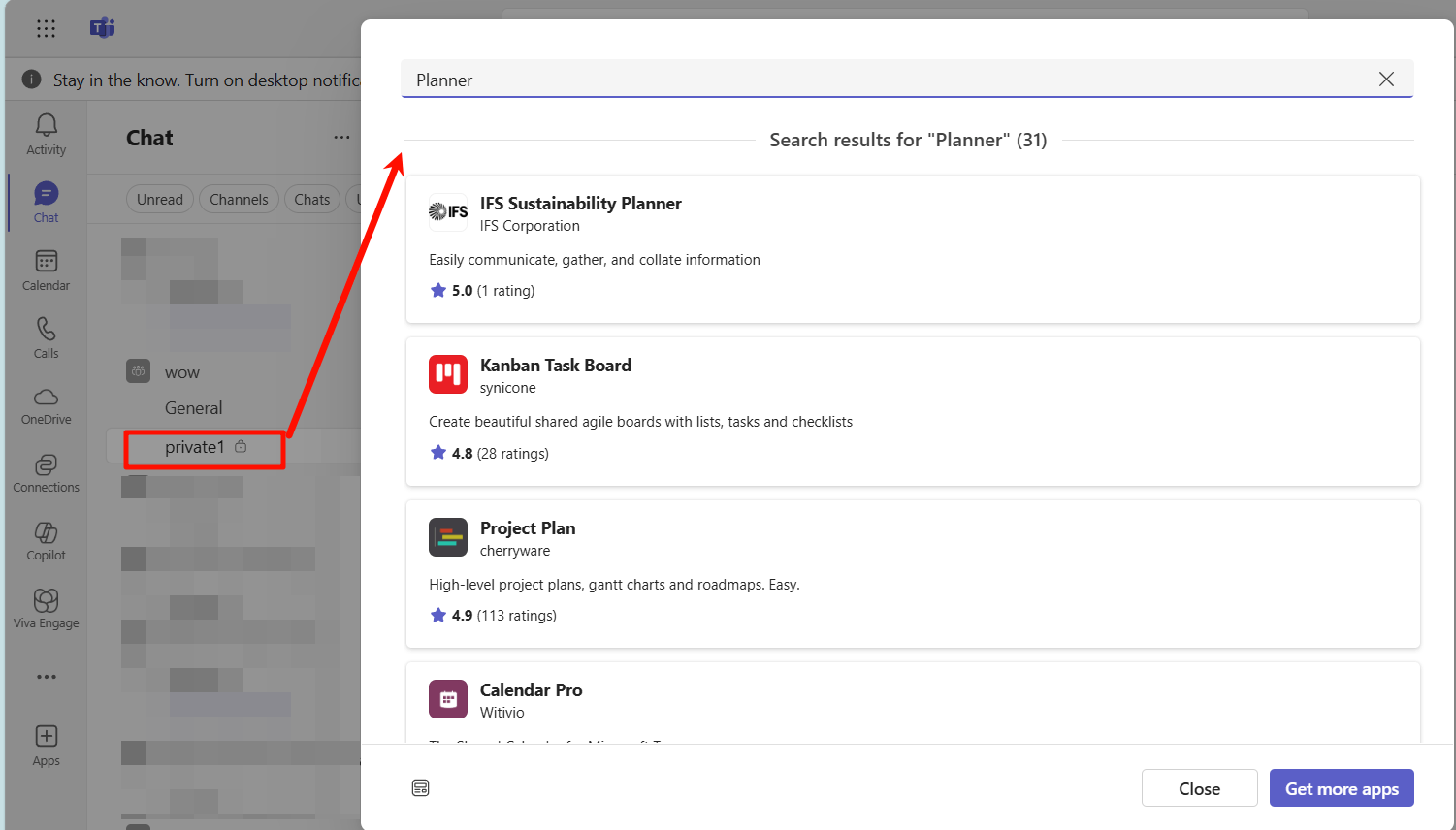Screen dimensions: 1456x830
Task: Toggle the Chats filter pill
Action: coord(311,199)
